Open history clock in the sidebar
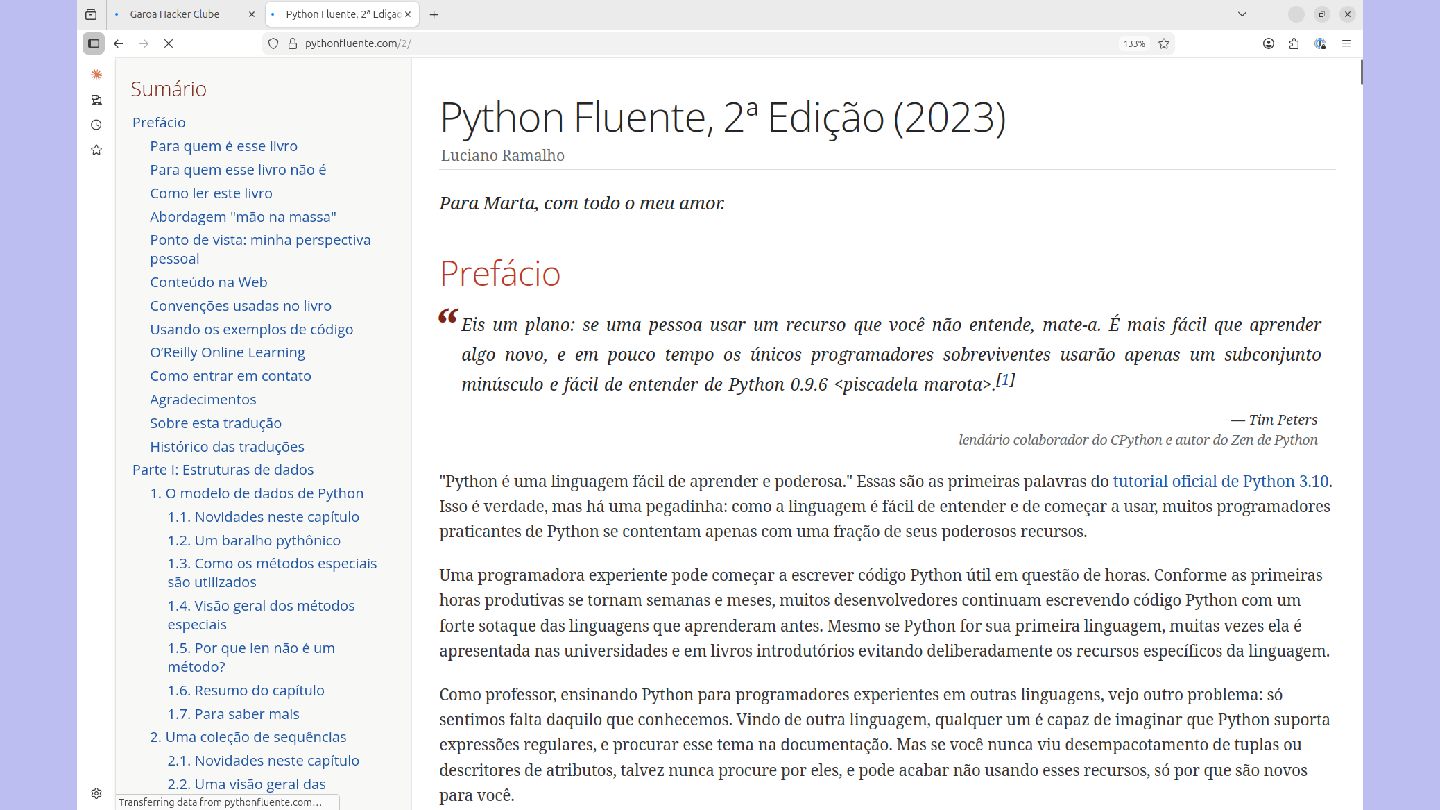This screenshot has width=1440, height=810. point(96,125)
